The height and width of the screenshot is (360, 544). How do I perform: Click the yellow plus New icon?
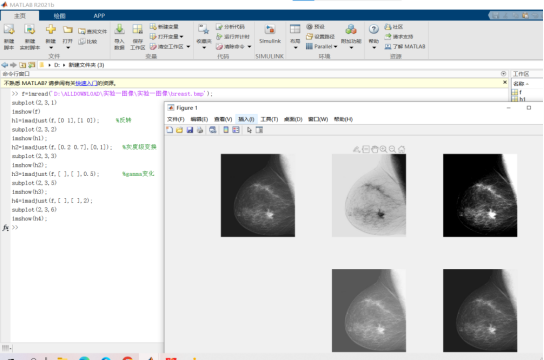(x=51, y=29)
